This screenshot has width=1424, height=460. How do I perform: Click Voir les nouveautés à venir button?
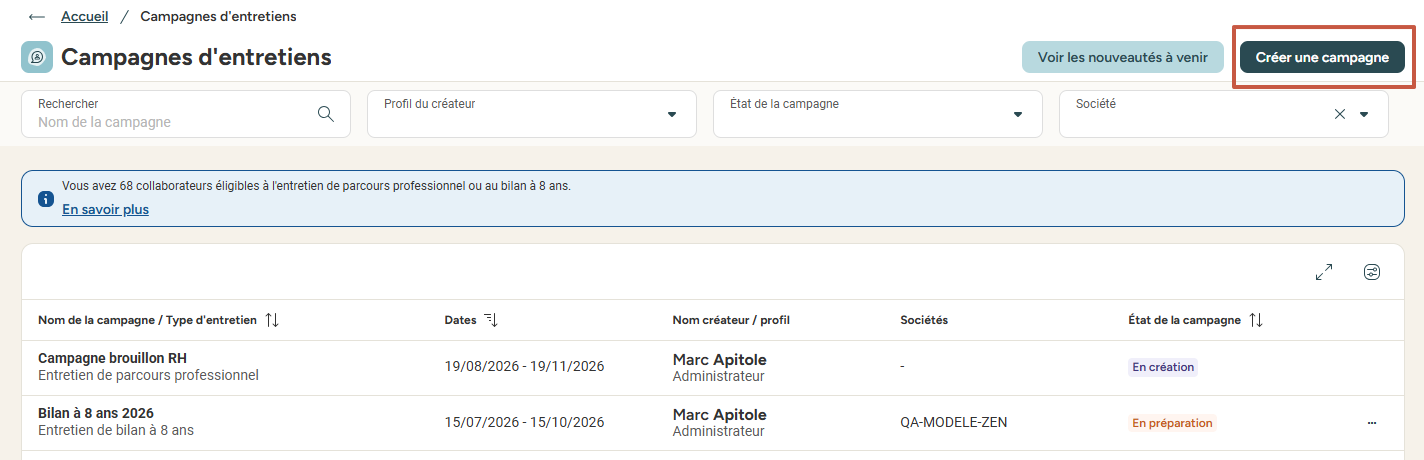[1123, 57]
